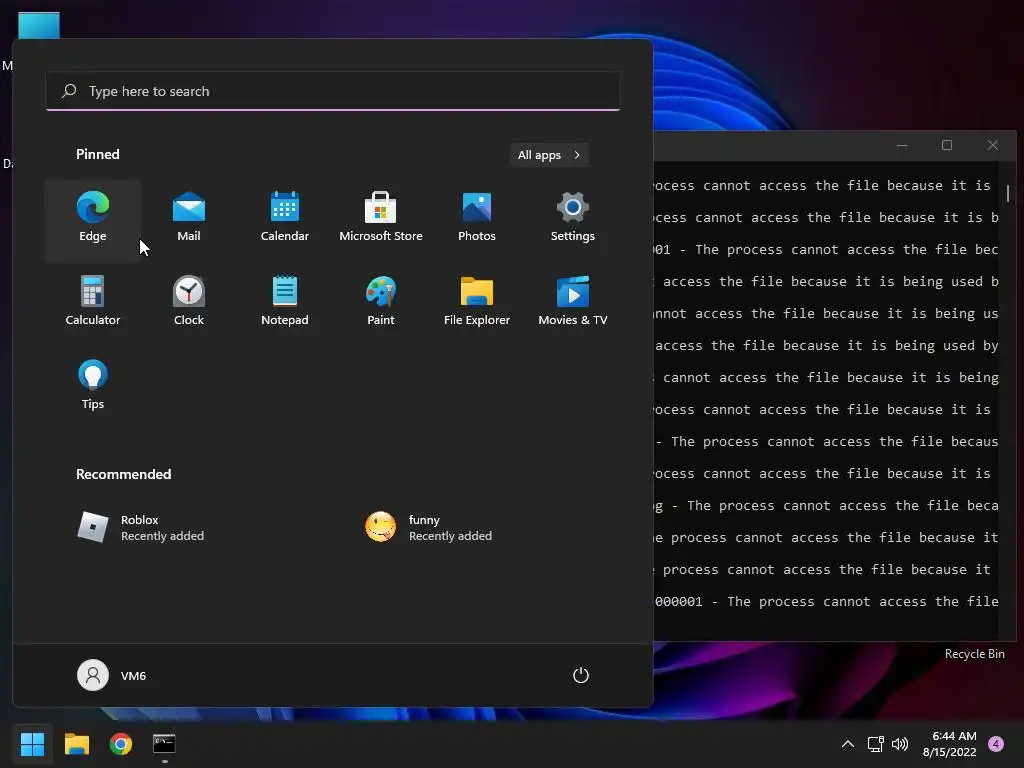Focus the Type here to search box
Viewport: 1024px width, 768px height.
tap(333, 91)
